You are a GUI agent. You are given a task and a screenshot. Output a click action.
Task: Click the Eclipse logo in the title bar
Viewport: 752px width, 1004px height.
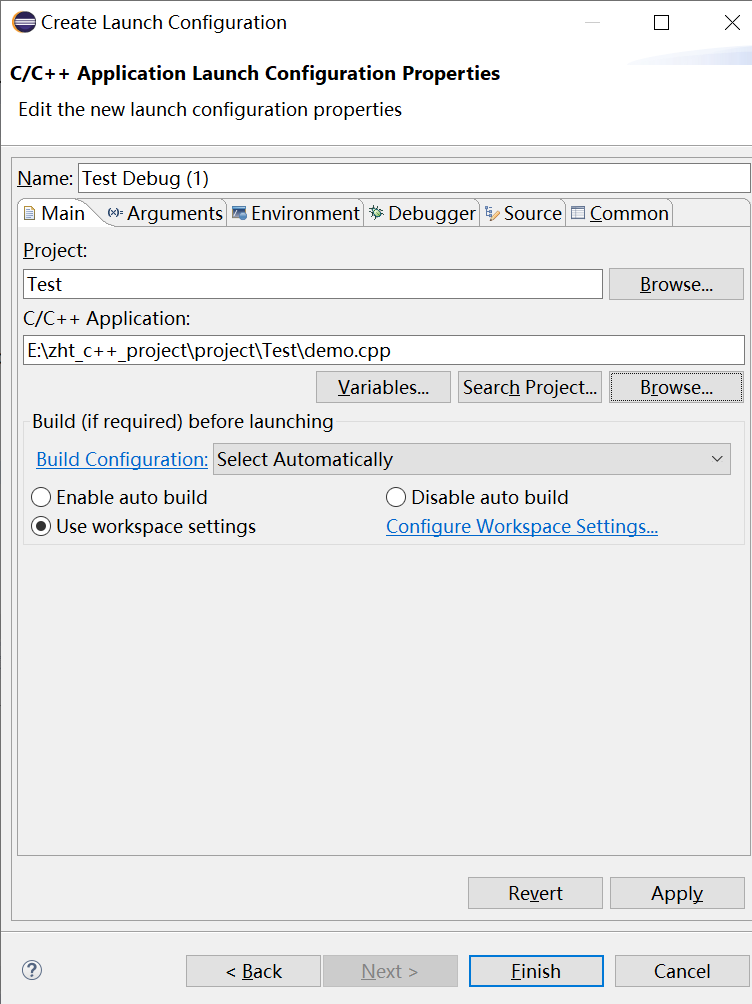(22, 21)
